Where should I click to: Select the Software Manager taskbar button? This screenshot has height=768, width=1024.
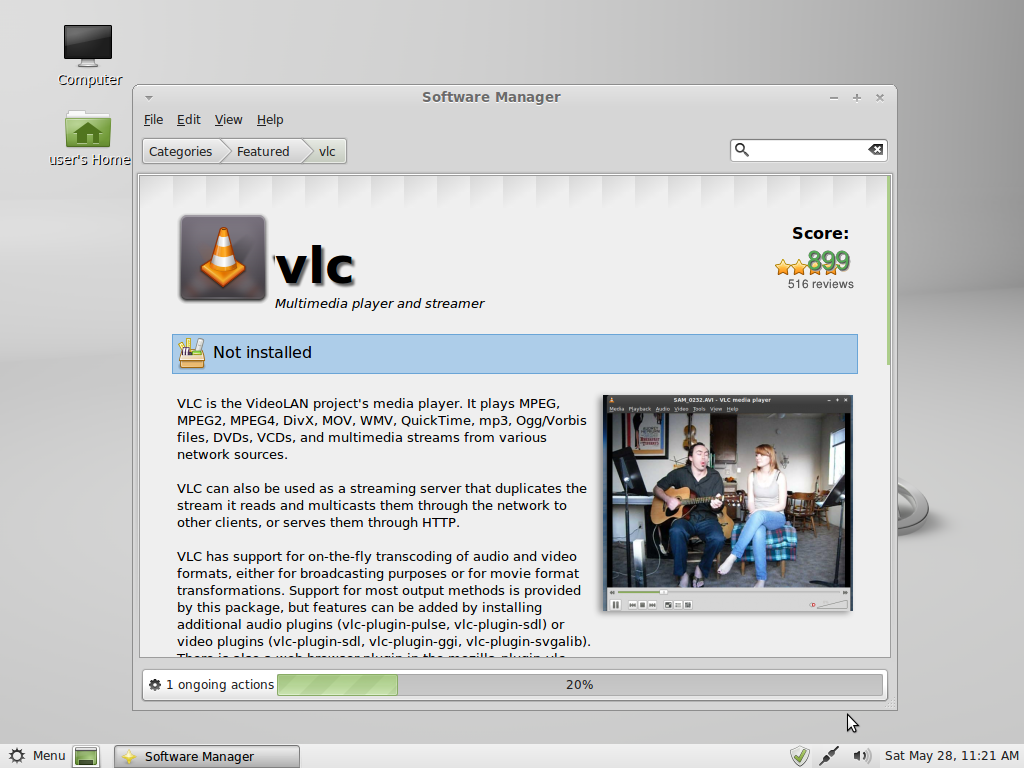point(207,756)
